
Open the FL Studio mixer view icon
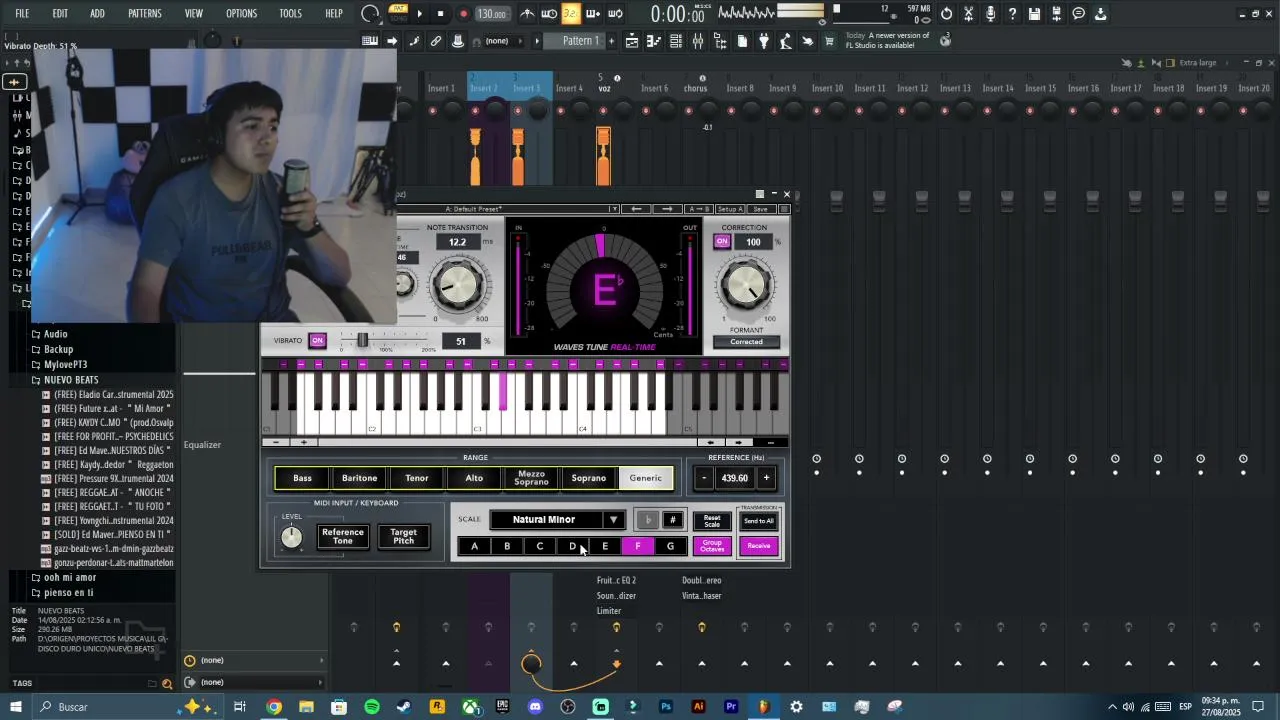coord(698,41)
